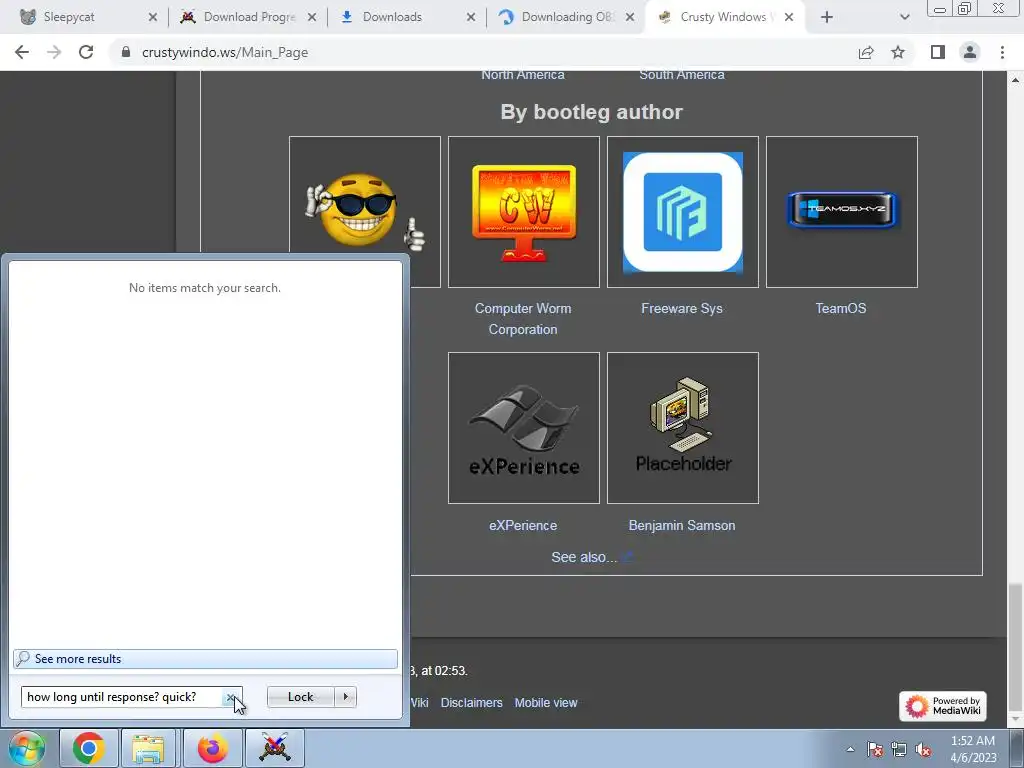
Task: Follow the Benjamin Samson link
Action: coord(682,525)
